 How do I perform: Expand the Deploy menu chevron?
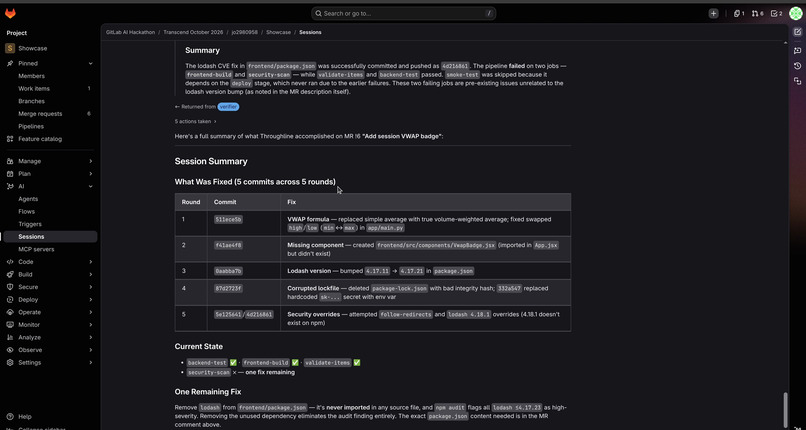pos(90,300)
